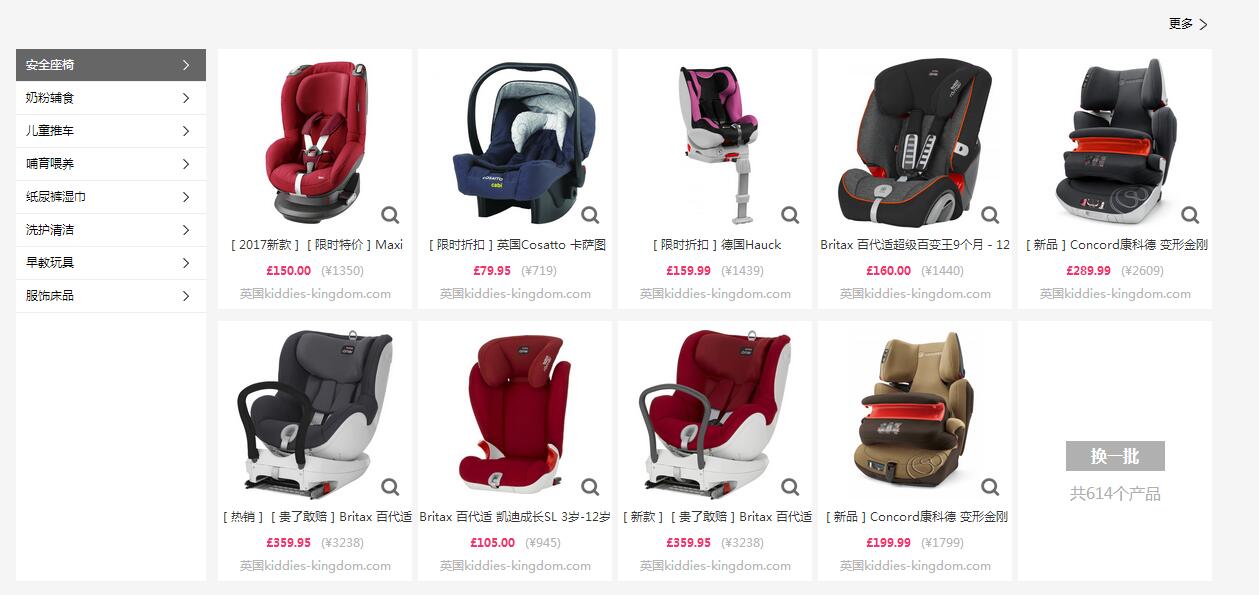Image resolution: width=1259 pixels, height=595 pixels.
Task: Expand the 奶粉辅食 category arrow
Action: (x=186, y=98)
